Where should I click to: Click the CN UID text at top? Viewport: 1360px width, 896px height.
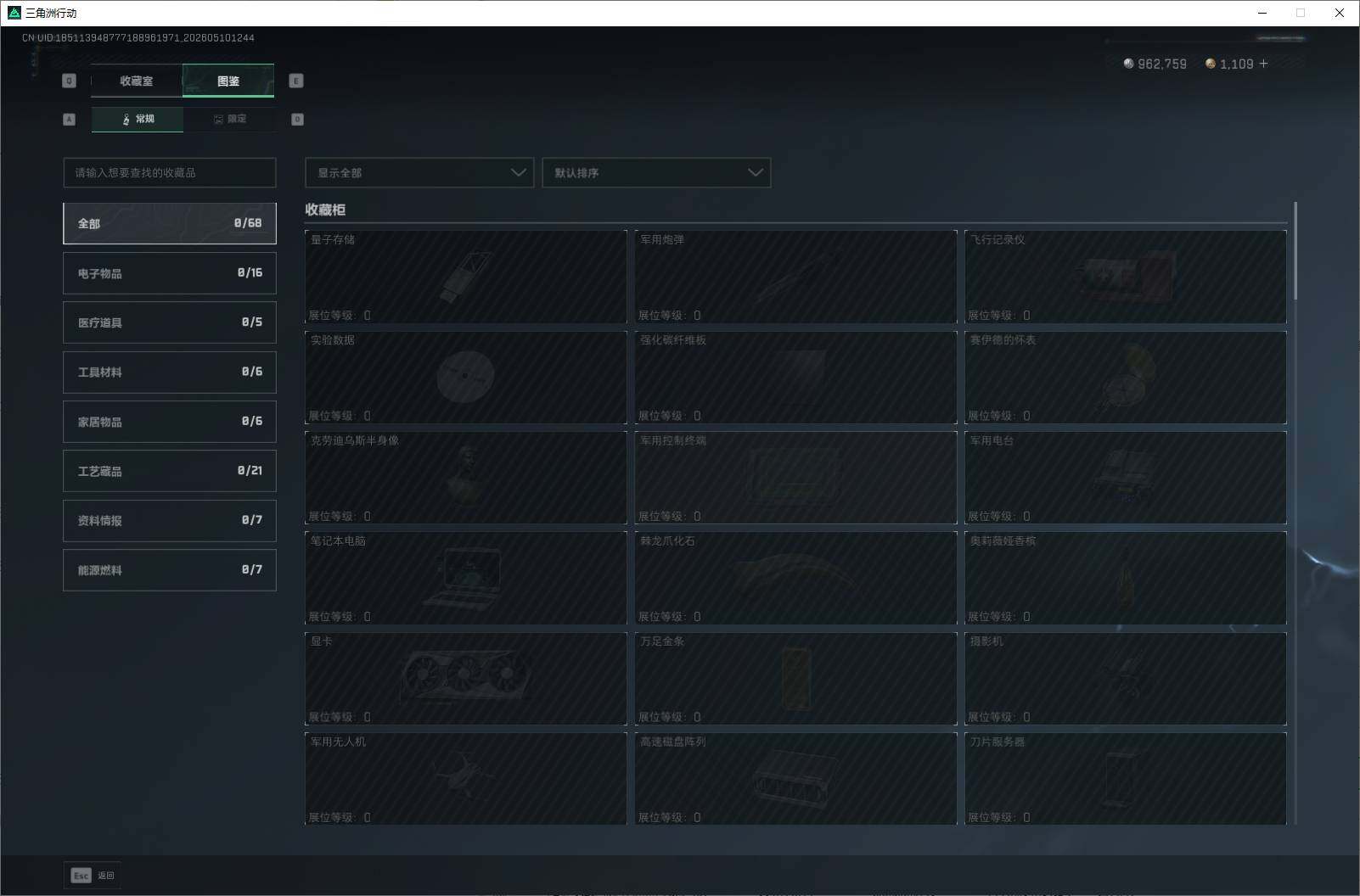pos(138,38)
